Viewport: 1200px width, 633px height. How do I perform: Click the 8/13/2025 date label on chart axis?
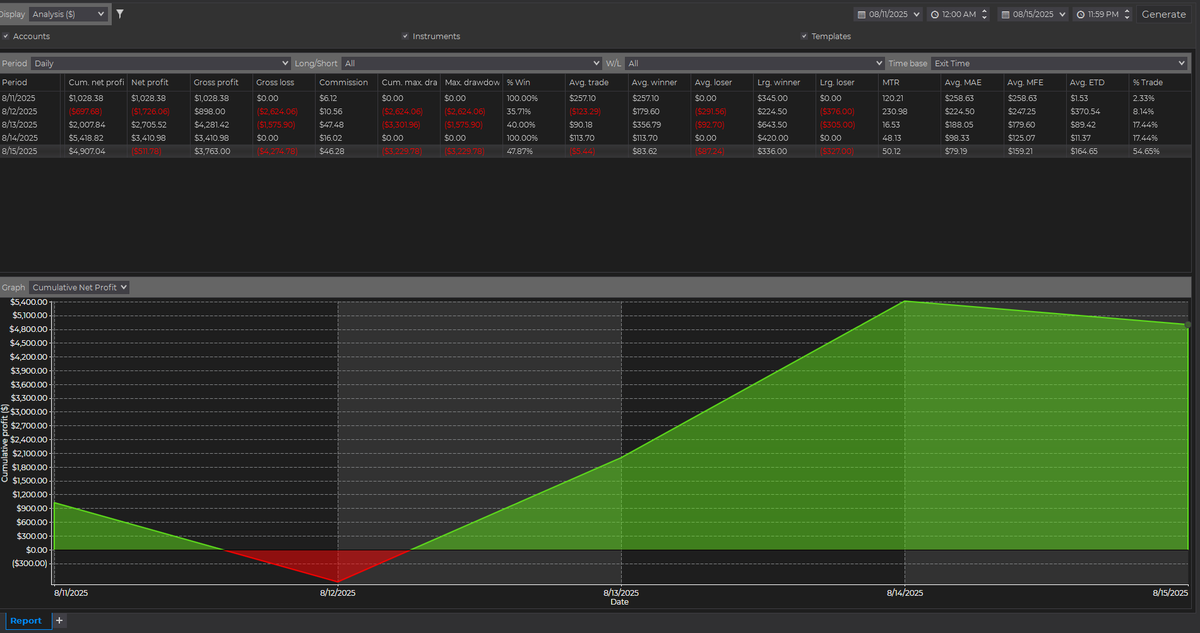click(x=622, y=593)
